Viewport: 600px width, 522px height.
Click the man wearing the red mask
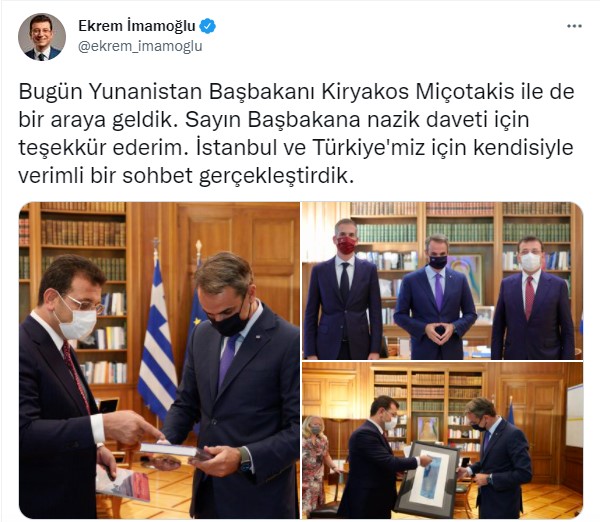[x=344, y=289]
